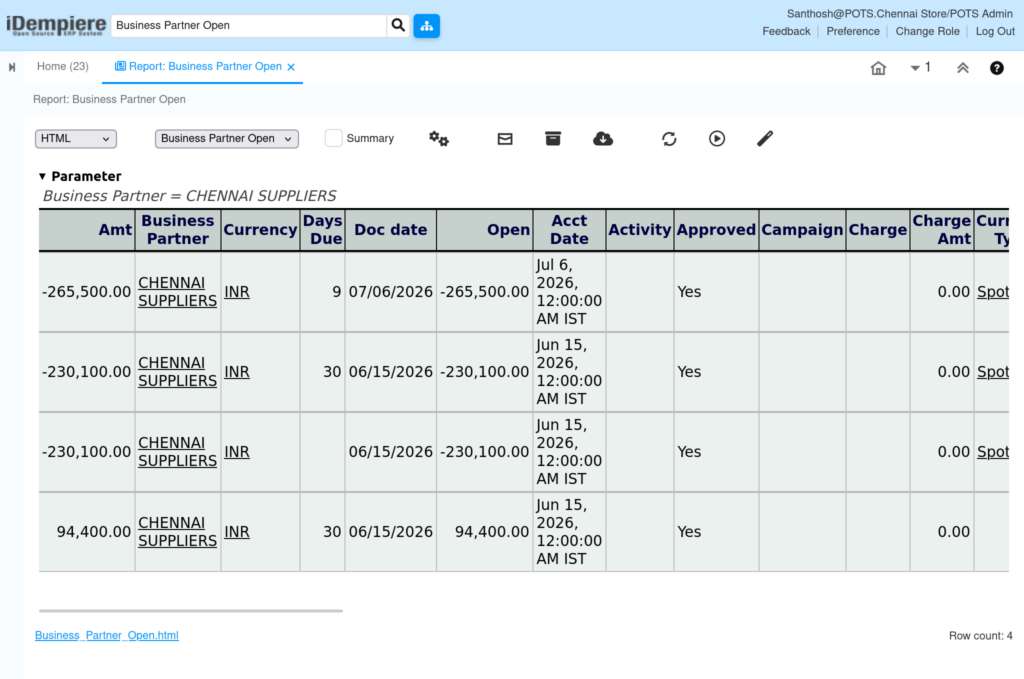
Task: Open the HTML format dropdown
Action: coord(76,138)
